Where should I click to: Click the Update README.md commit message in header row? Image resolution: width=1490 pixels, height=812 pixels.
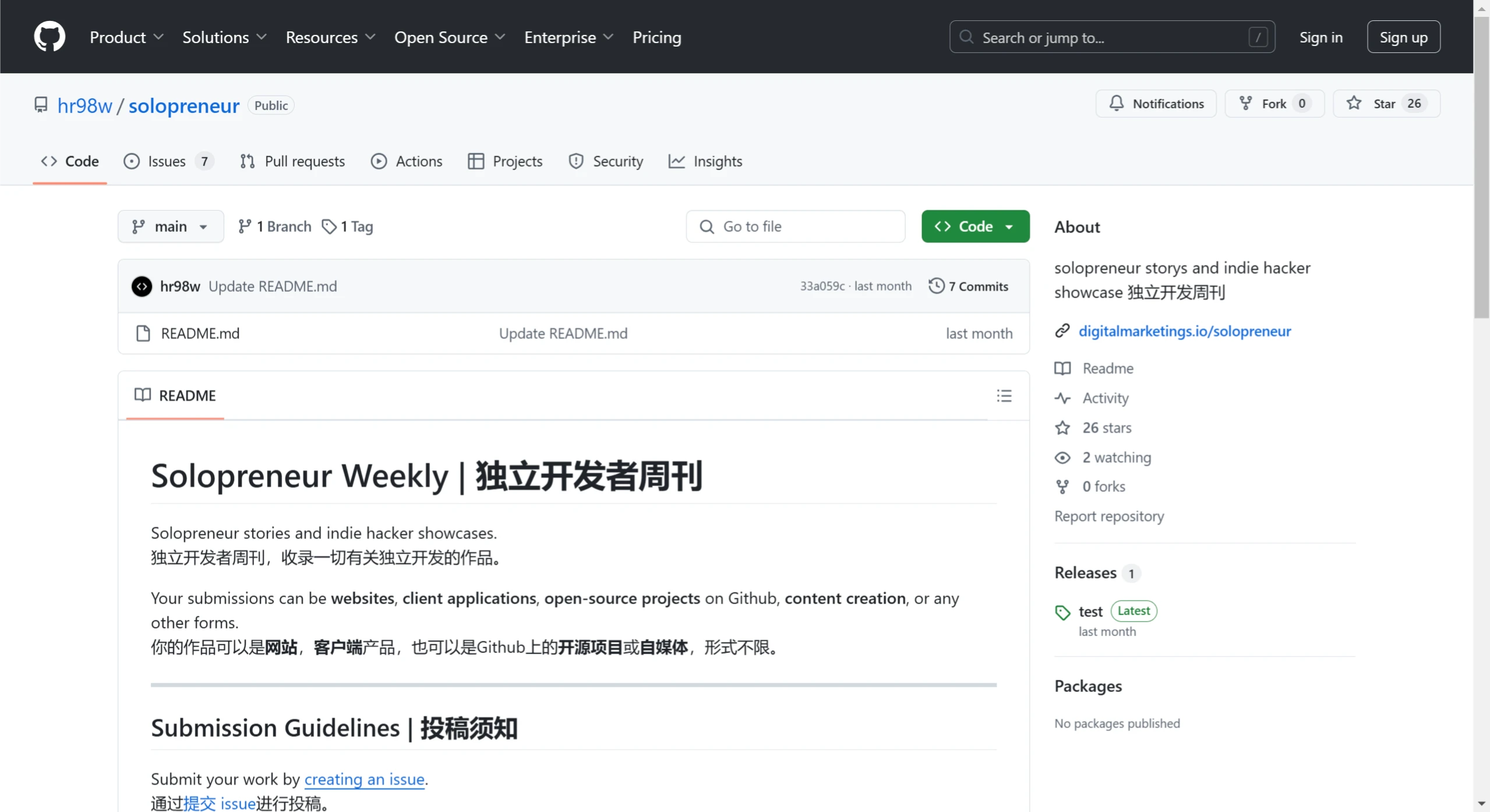tap(273, 286)
